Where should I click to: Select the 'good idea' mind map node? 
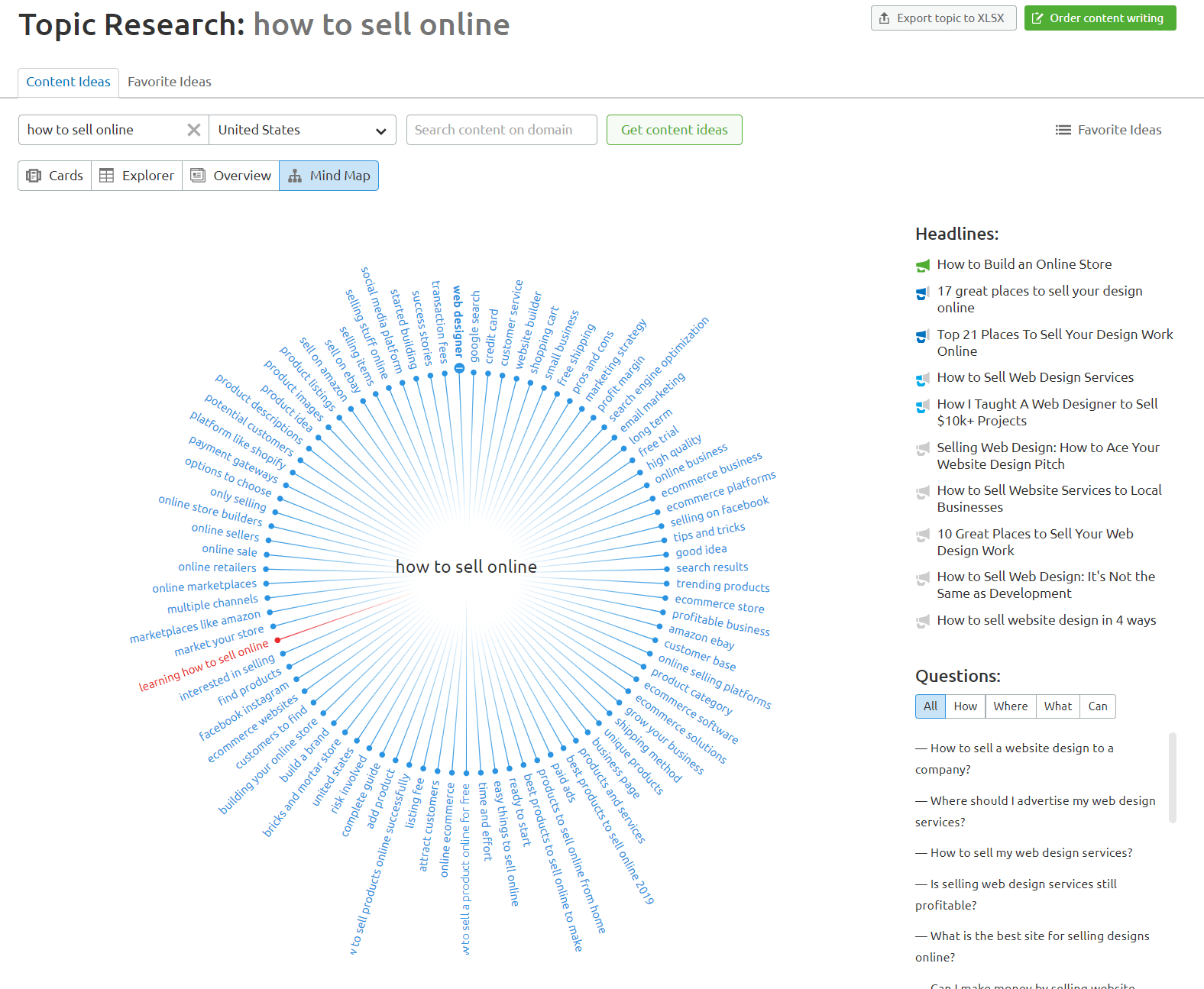pos(701,550)
